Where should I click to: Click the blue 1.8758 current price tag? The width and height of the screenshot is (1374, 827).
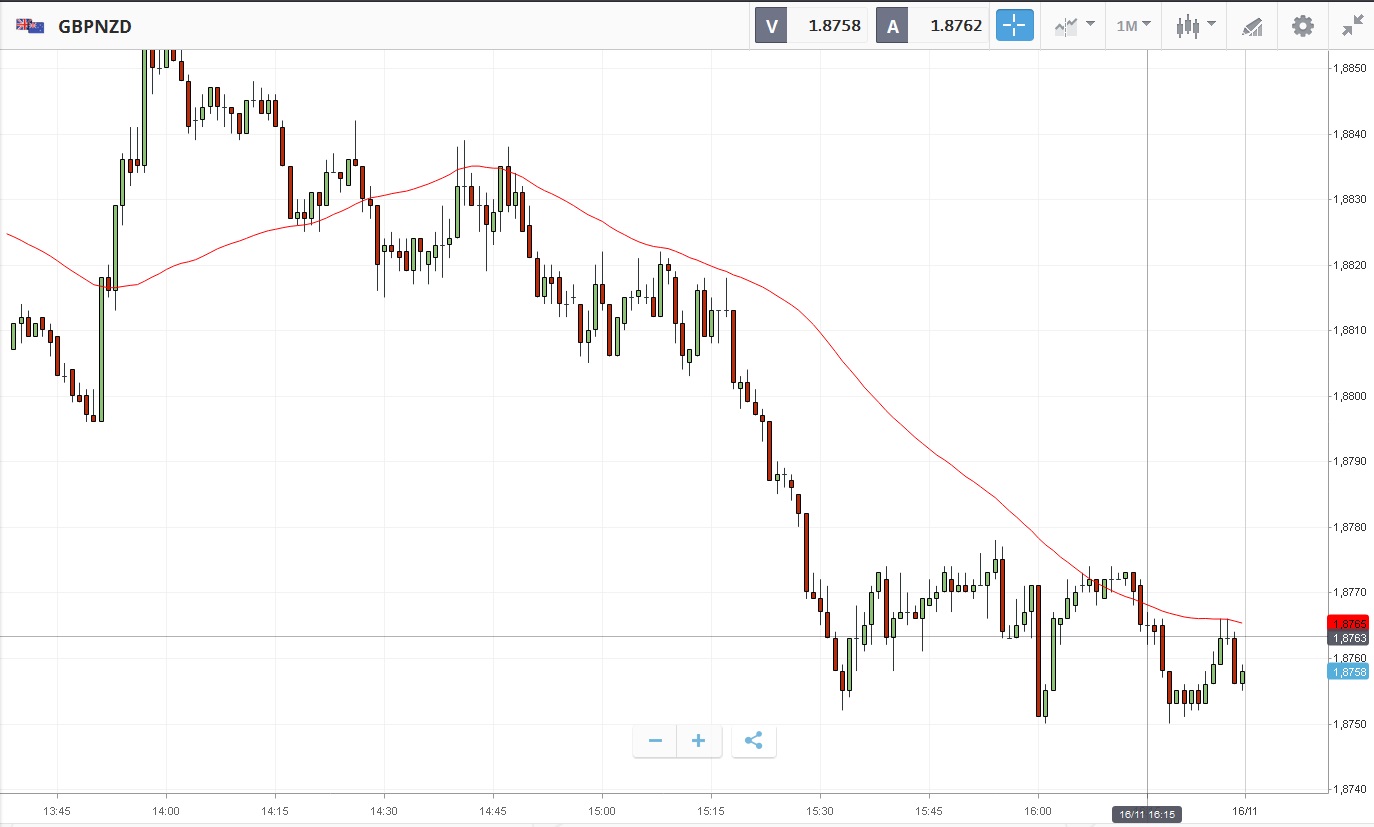pos(1347,672)
